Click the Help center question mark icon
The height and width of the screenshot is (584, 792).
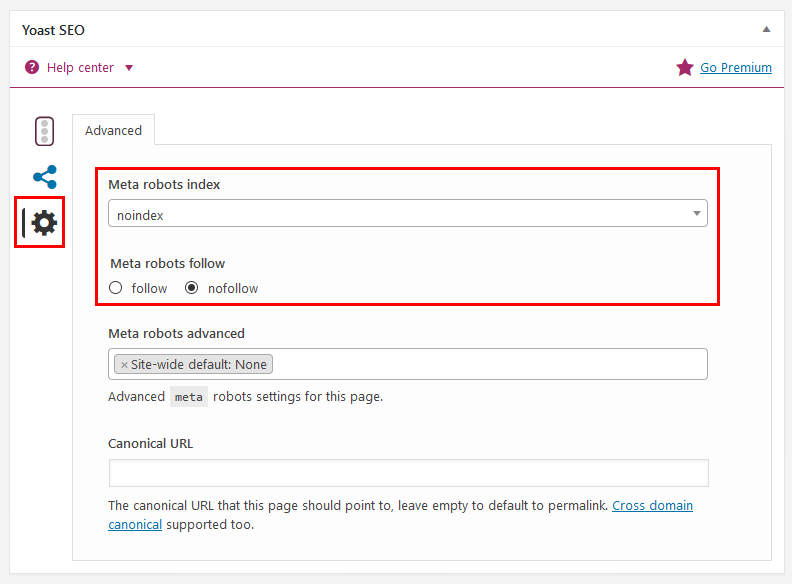point(32,68)
